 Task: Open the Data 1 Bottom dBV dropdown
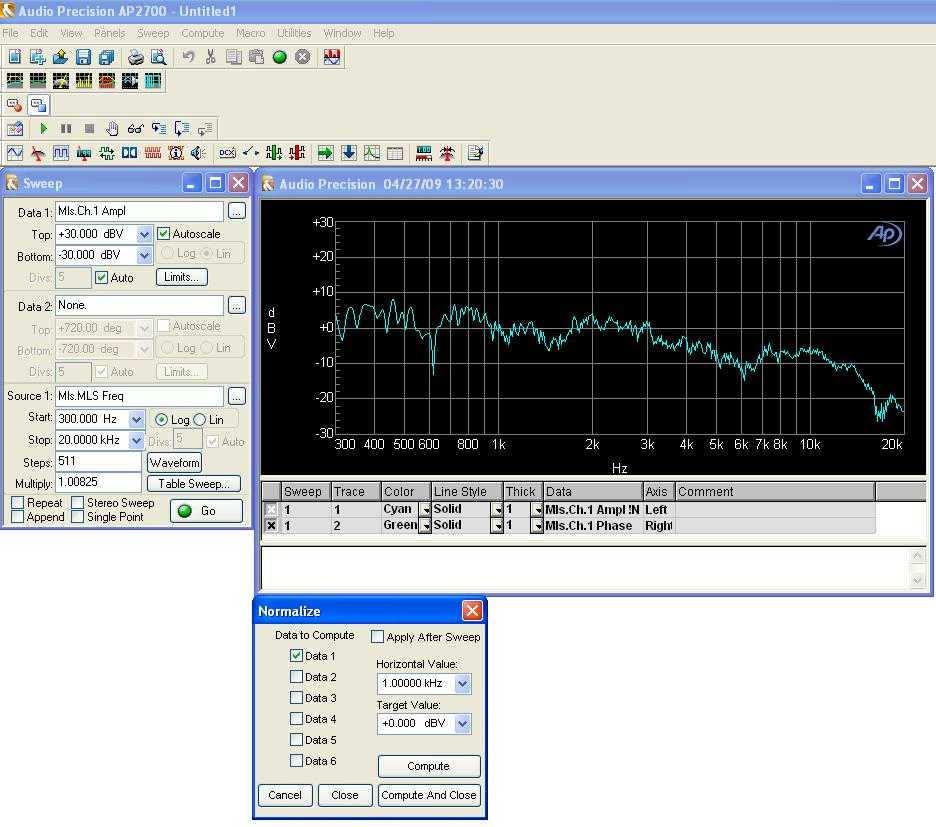tap(144, 256)
